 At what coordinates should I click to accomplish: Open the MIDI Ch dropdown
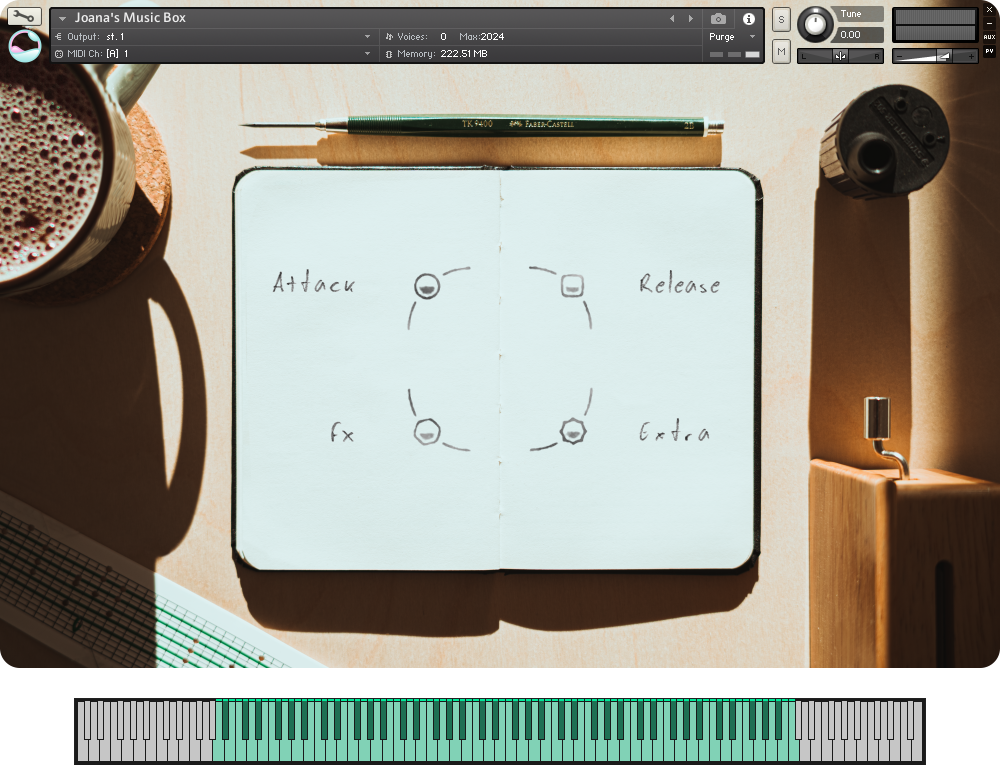367,54
